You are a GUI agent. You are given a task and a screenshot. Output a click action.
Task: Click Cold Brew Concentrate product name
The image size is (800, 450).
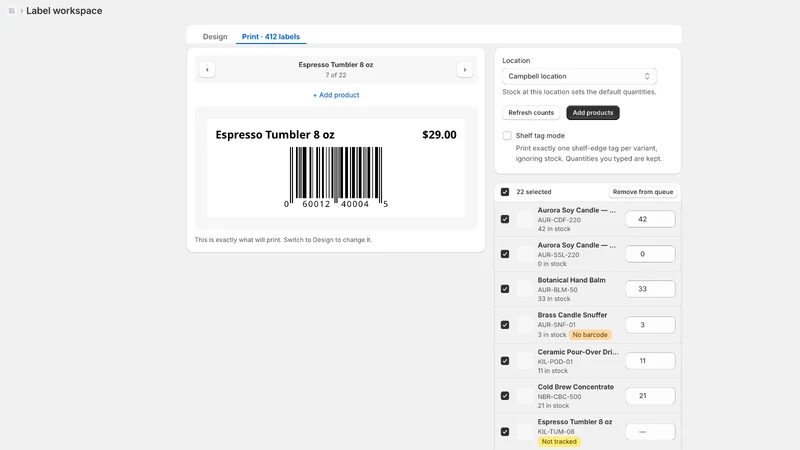[576, 387]
